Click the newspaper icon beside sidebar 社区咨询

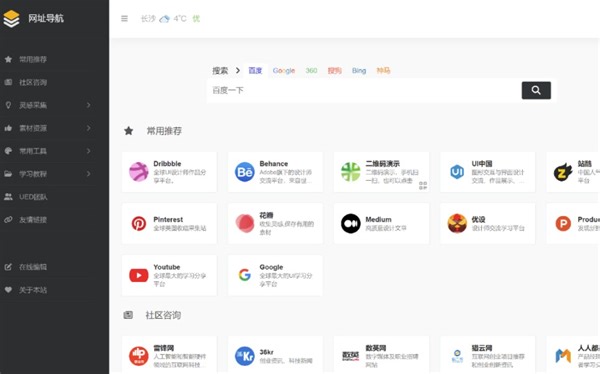(x=8, y=82)
